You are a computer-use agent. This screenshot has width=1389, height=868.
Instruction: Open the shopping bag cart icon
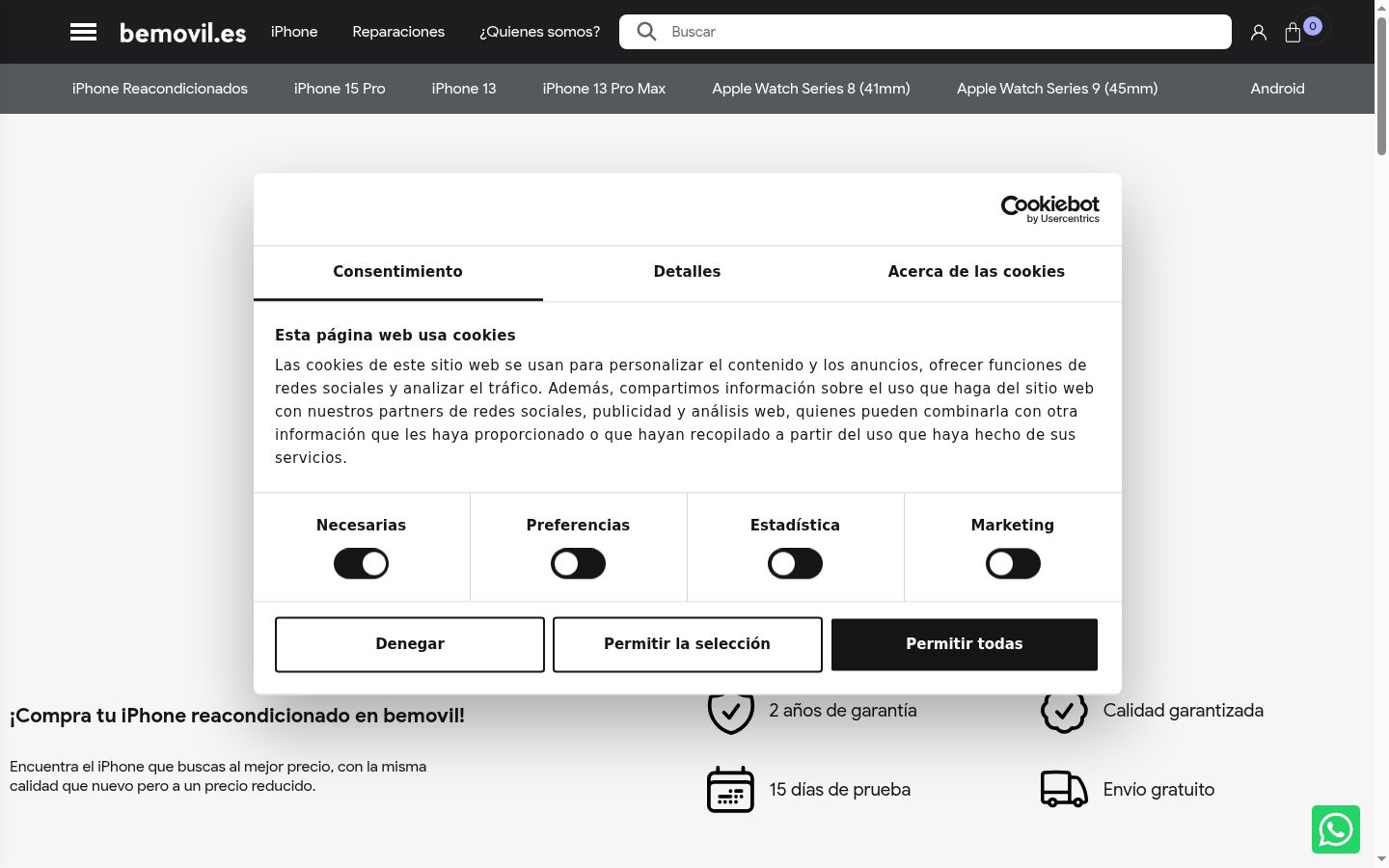[x=1294, y=33]
